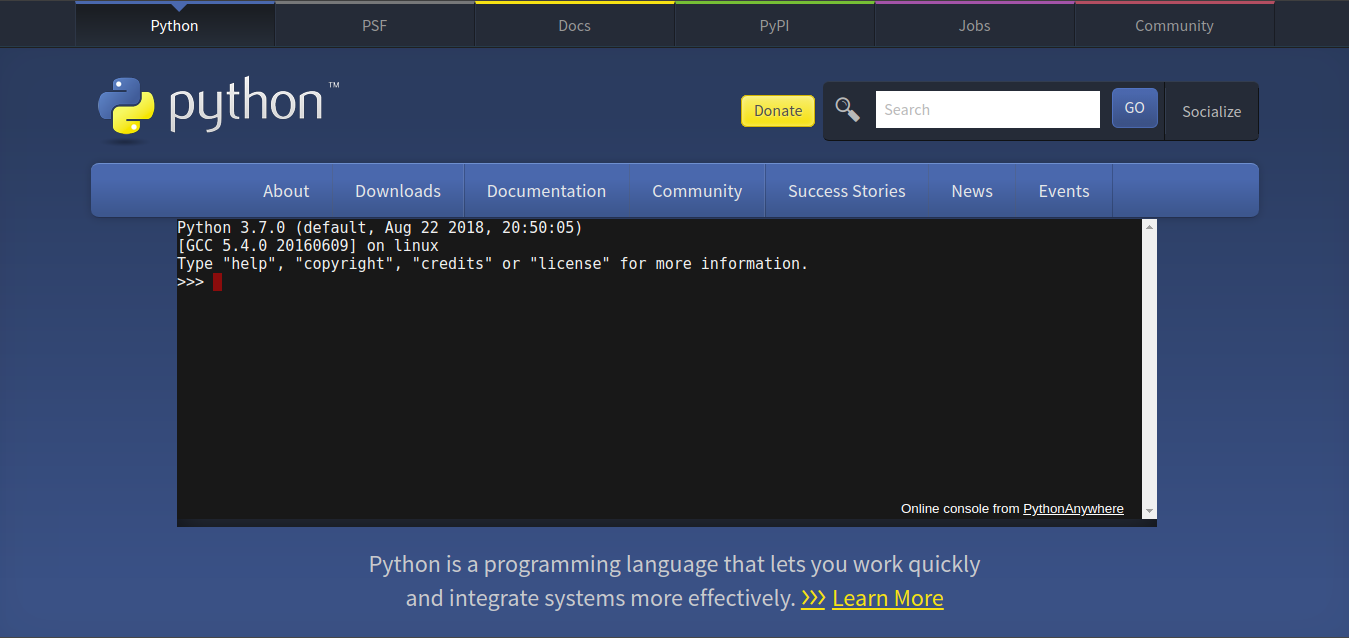Click the console scrollbar down arrow

coord(1149,511)
